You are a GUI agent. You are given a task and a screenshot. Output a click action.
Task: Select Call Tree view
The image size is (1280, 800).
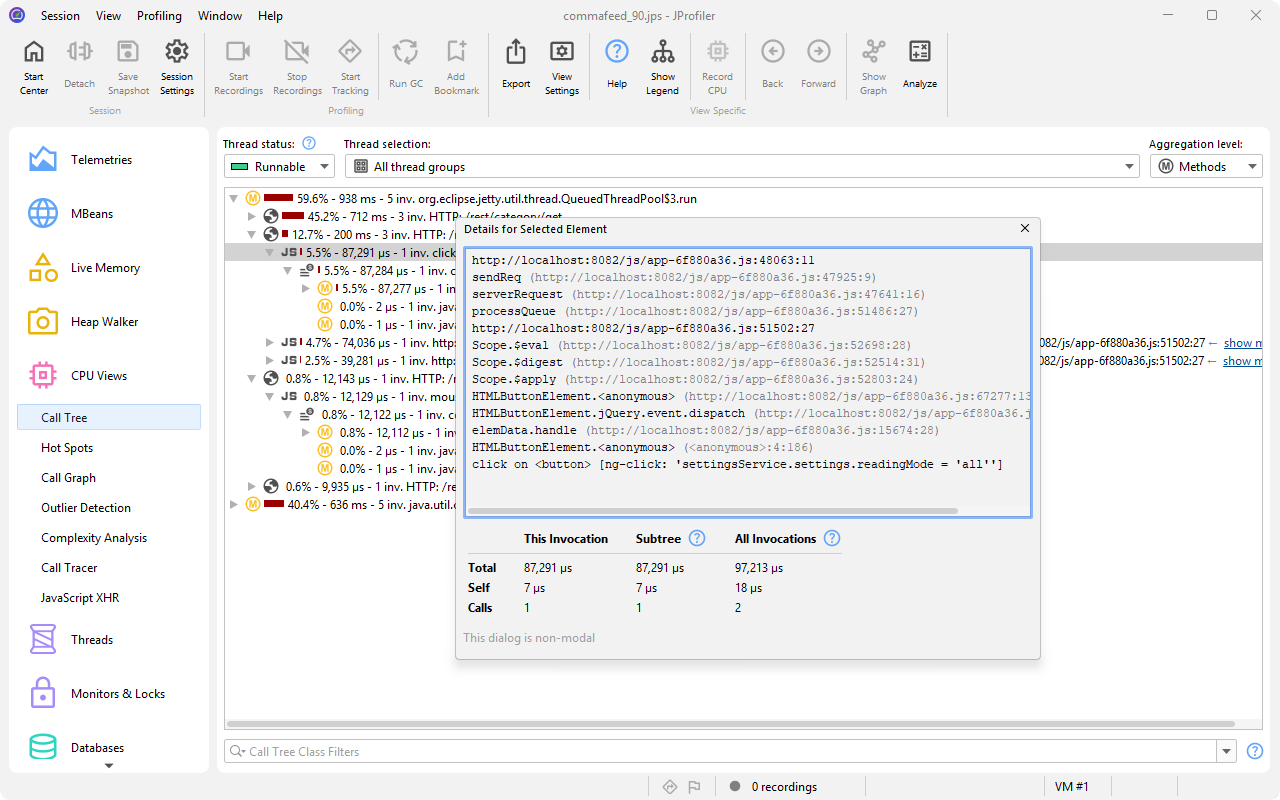click(x=109, y=418)
